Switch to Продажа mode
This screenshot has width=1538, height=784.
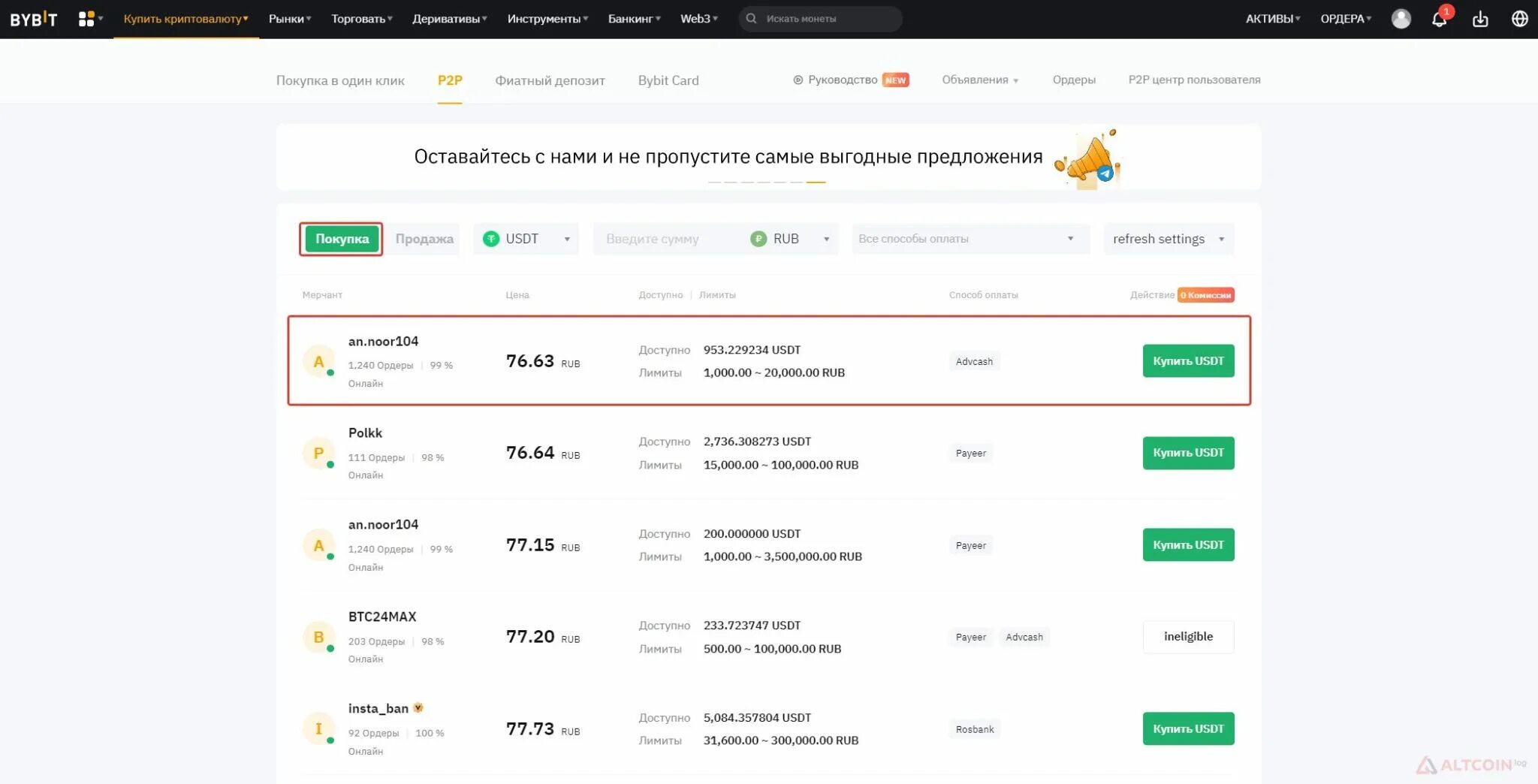(424, 239)
